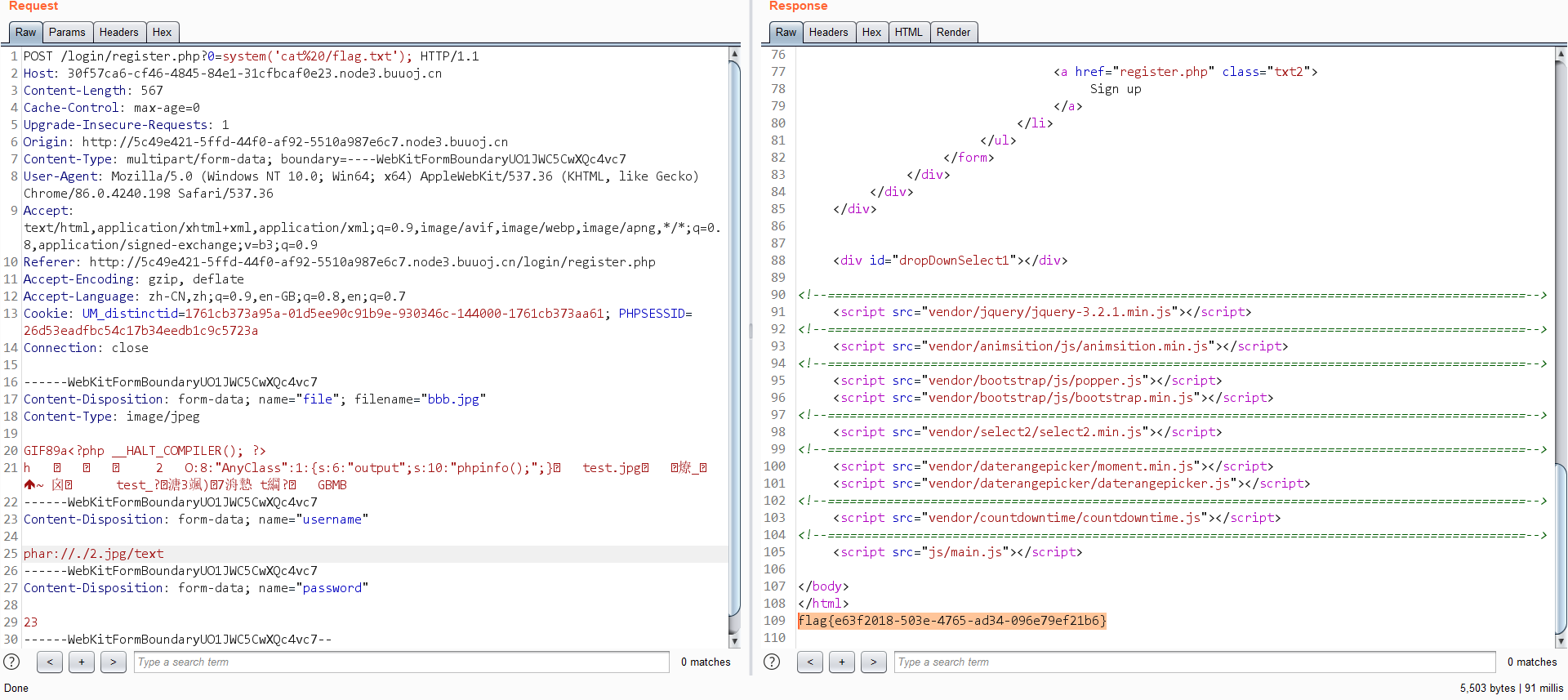Open response search help question icon
This screenshot has width=1568, height=700.
point(772,662)
